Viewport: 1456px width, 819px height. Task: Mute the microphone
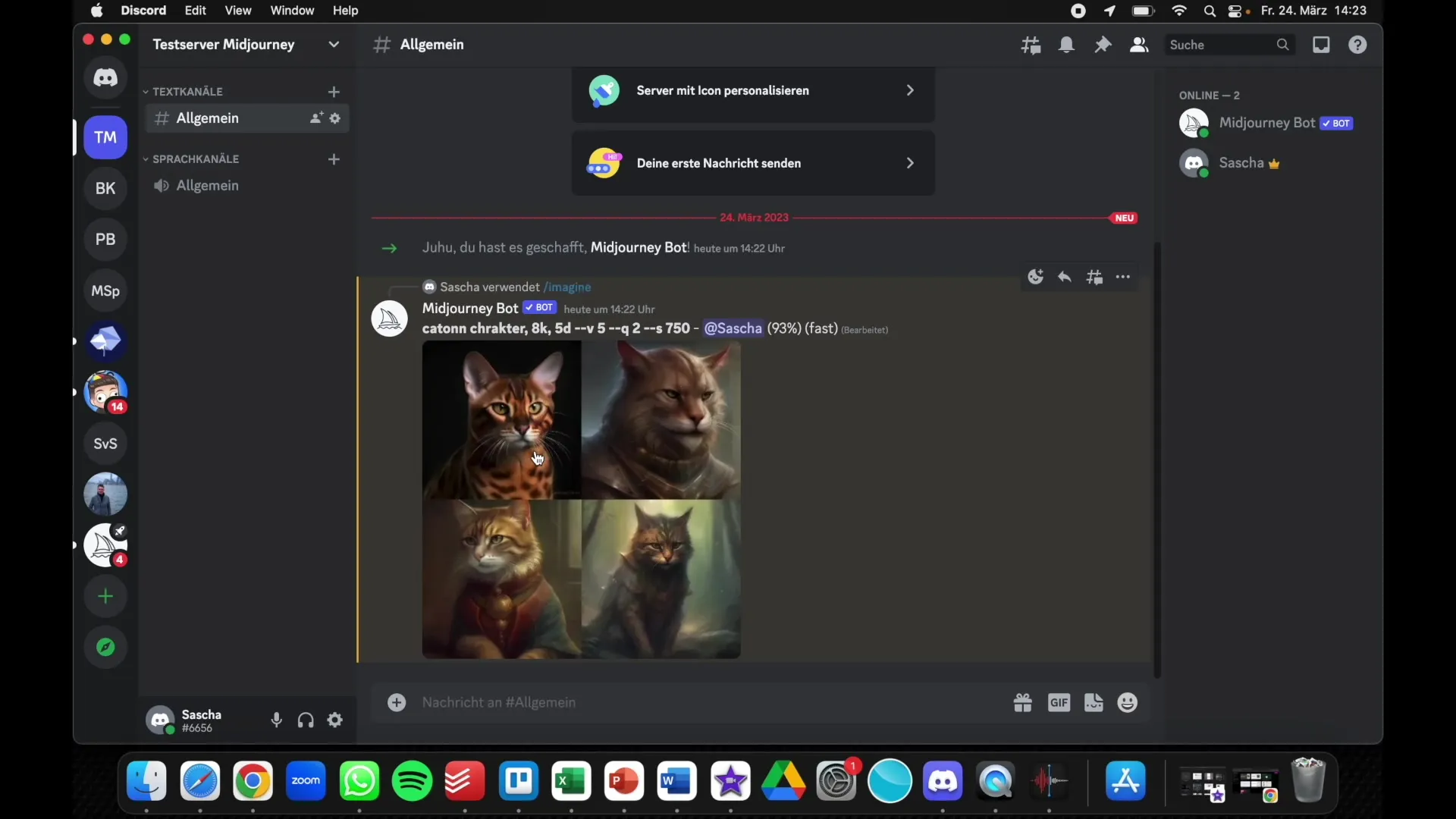point(277,720)
